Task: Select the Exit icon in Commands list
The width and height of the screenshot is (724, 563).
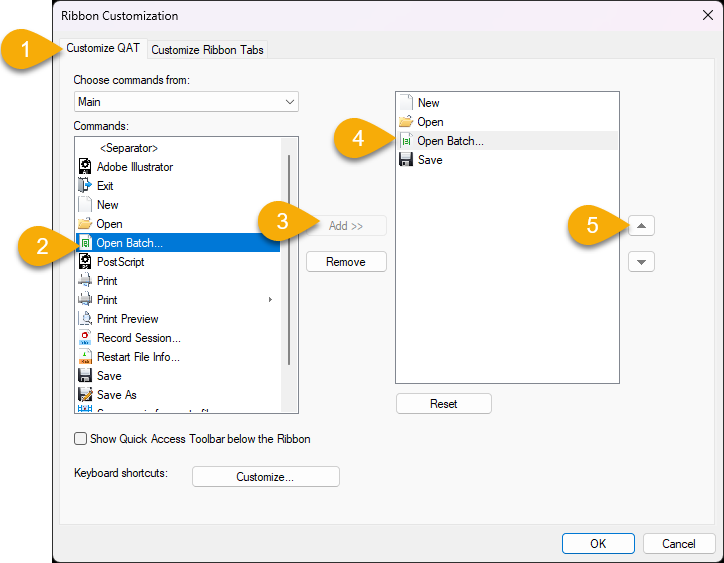Action: [x=85, y=186]
